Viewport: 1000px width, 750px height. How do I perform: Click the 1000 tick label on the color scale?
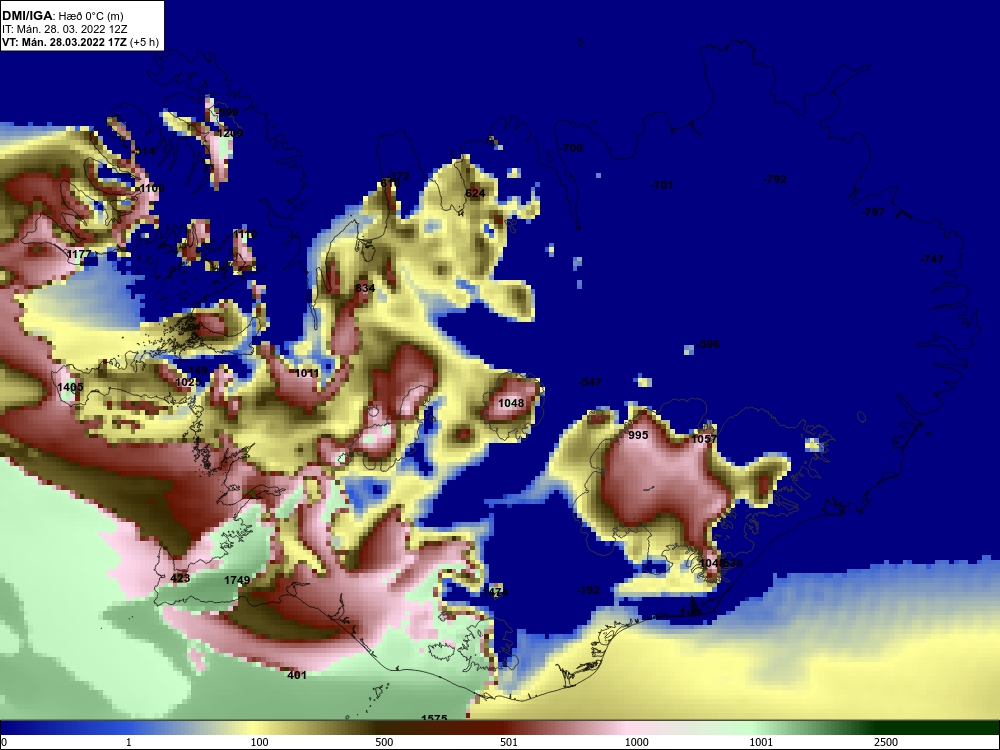pos(636,742)
